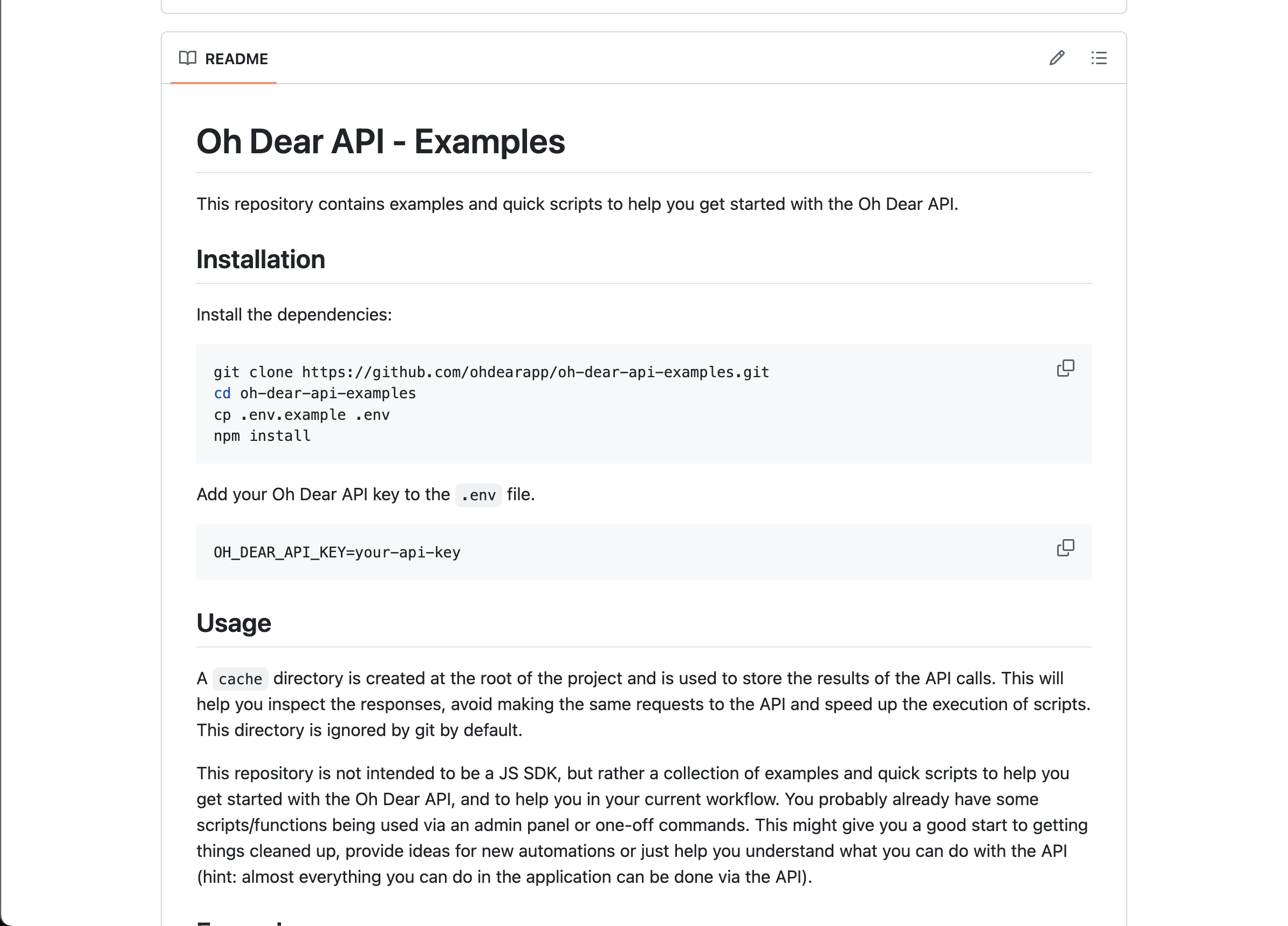Click the Installation section heading

pos(261,260)
